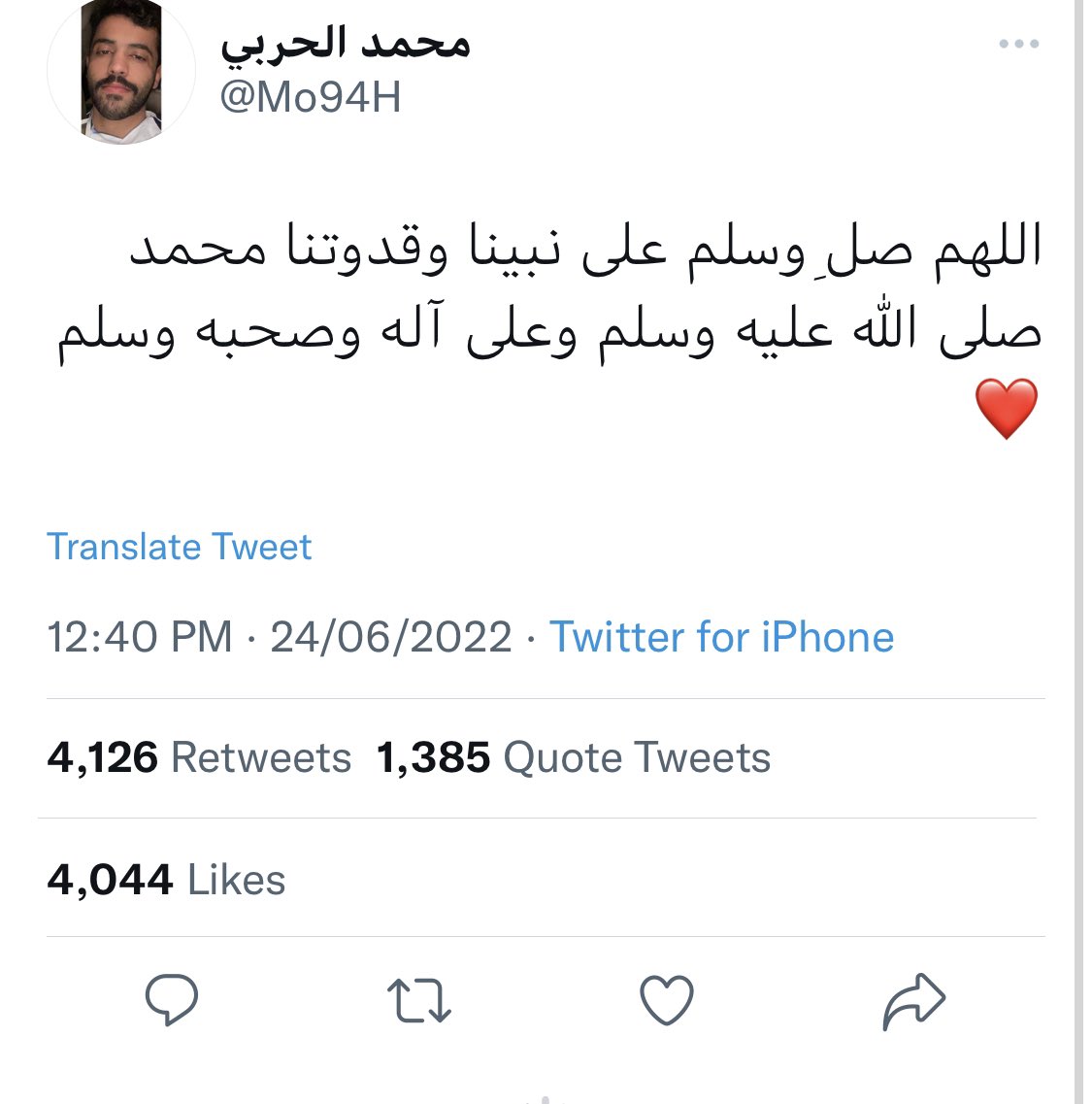The height and width of the screenshot is (1104, 1092).
Task: Show the 4,044 Likes list
Action: [166, 880]
